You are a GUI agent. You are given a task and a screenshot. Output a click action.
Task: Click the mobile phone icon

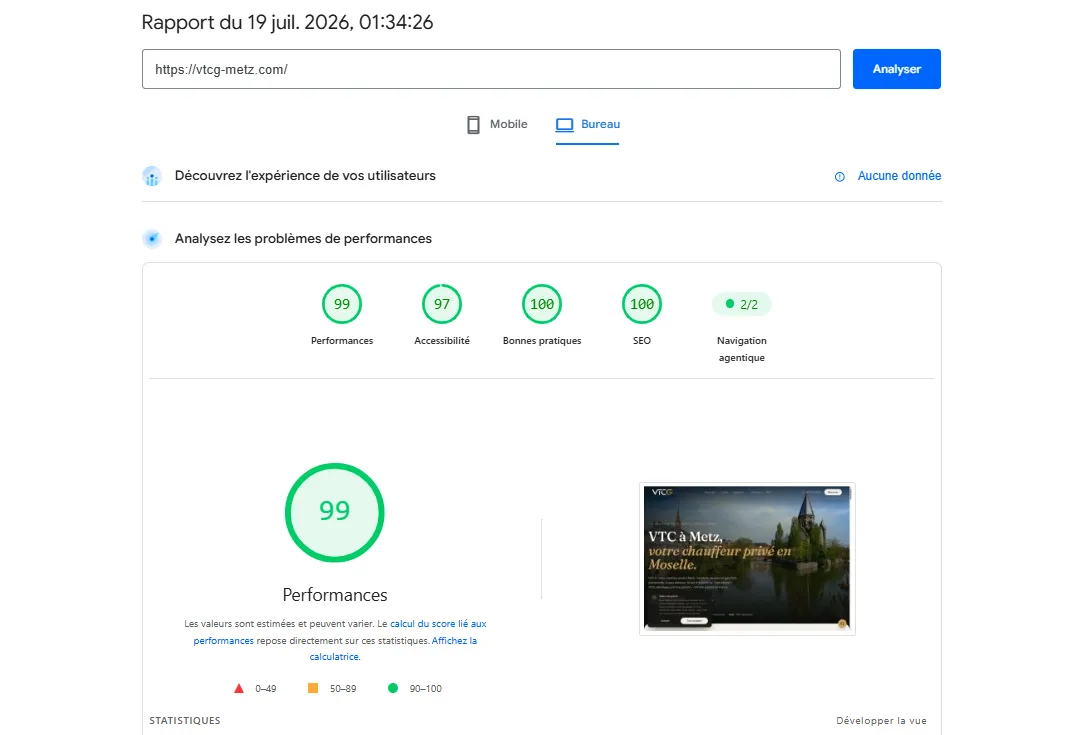click(473, 125)
